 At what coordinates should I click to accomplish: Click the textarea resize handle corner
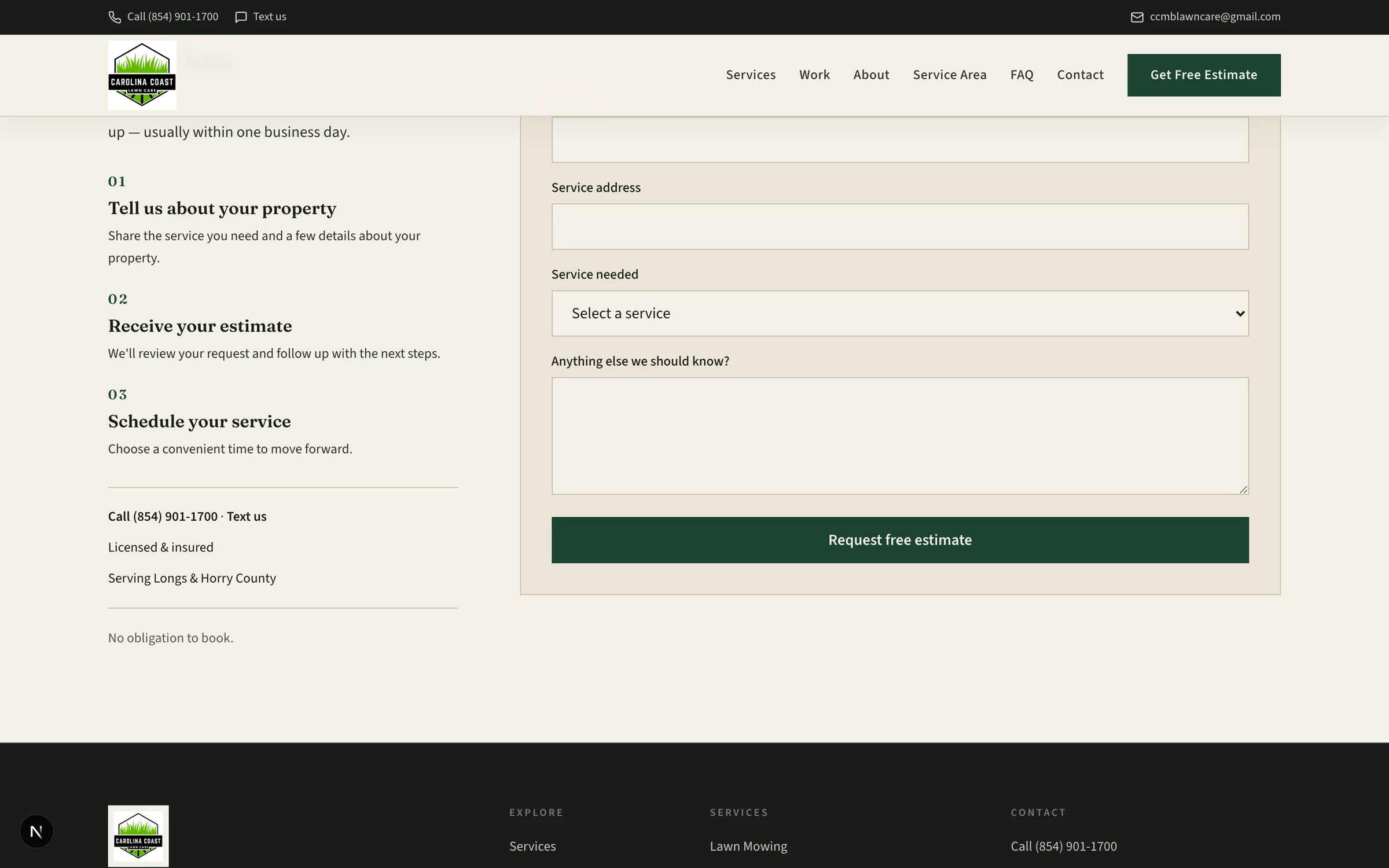tap(1243, 490)
